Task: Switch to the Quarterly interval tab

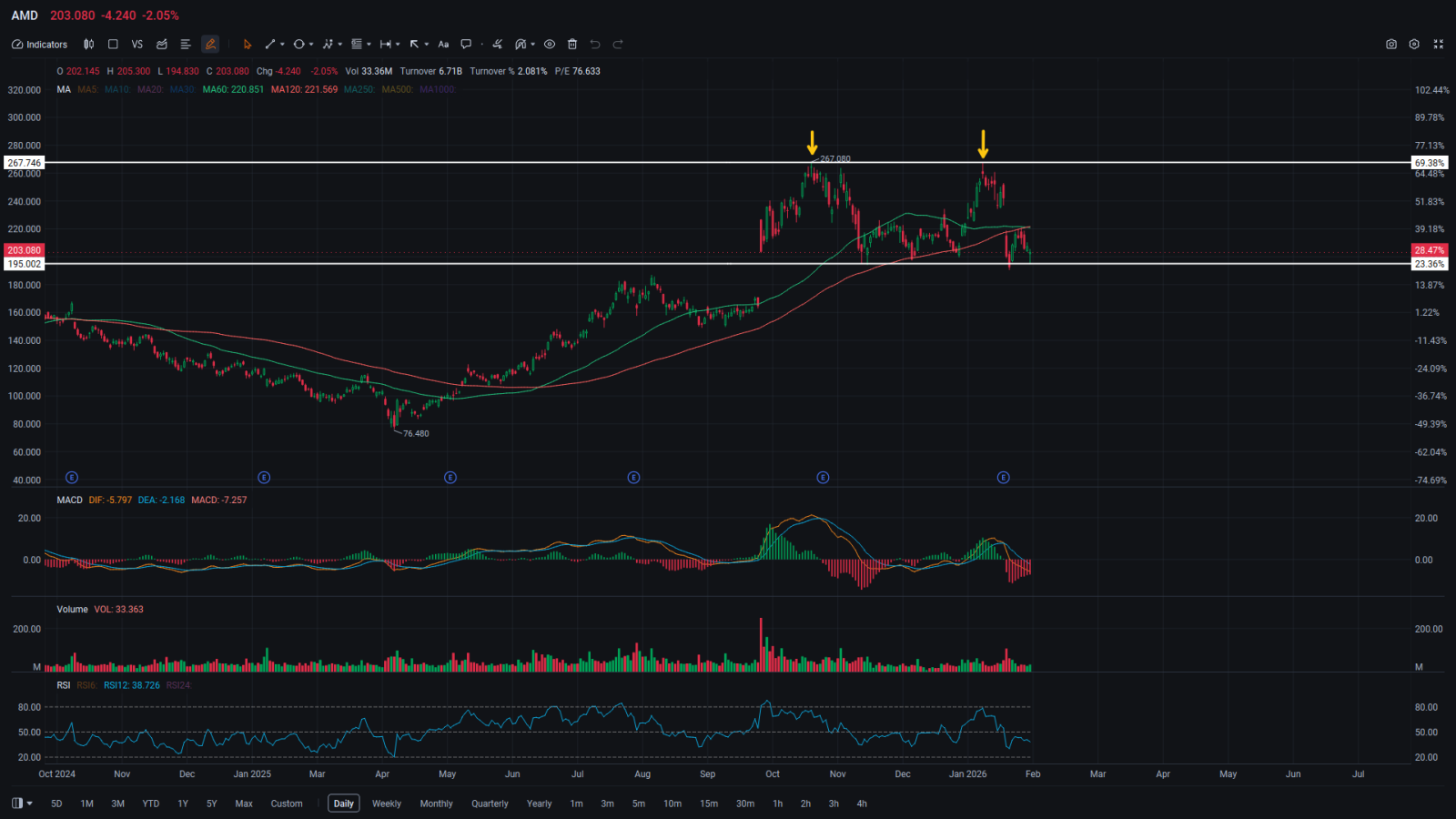Action: [x=490, y=804]
